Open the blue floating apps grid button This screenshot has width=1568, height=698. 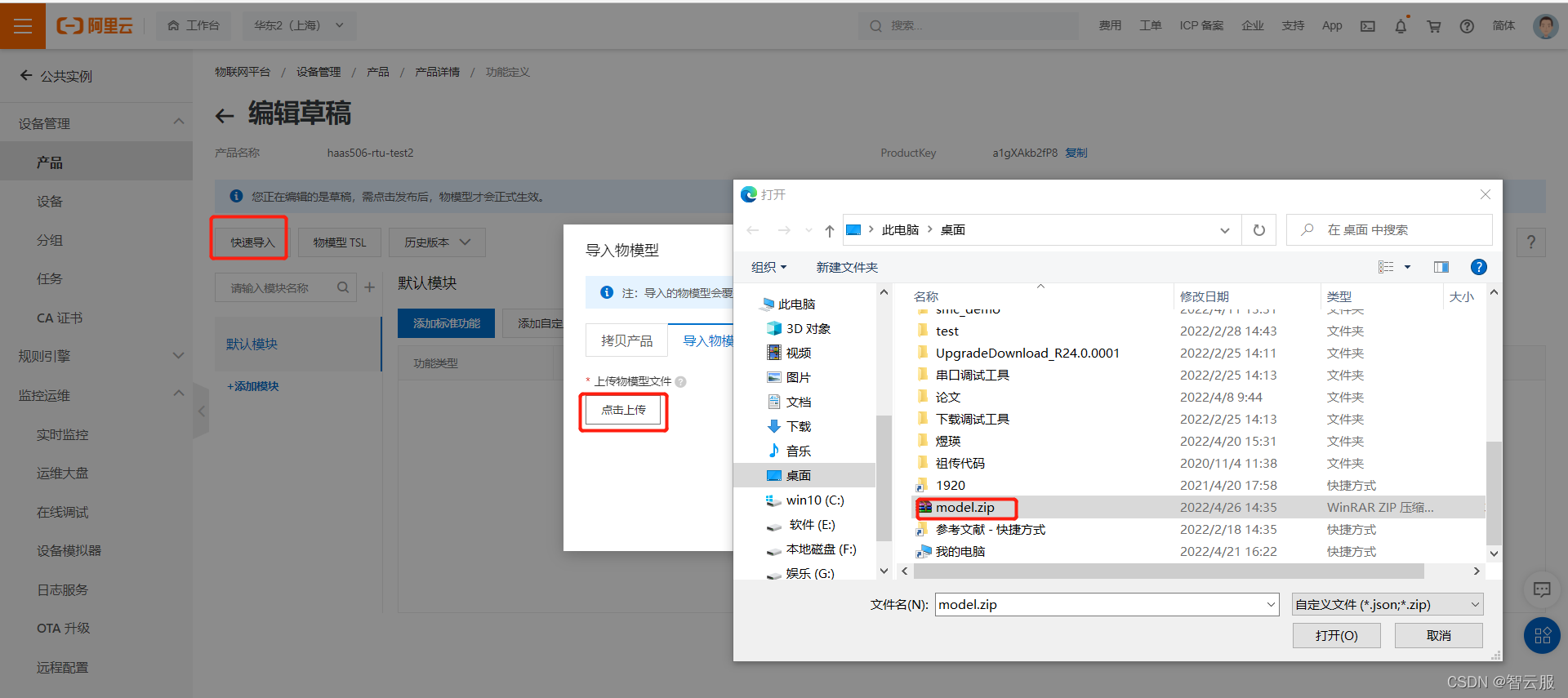point(1542,635)
